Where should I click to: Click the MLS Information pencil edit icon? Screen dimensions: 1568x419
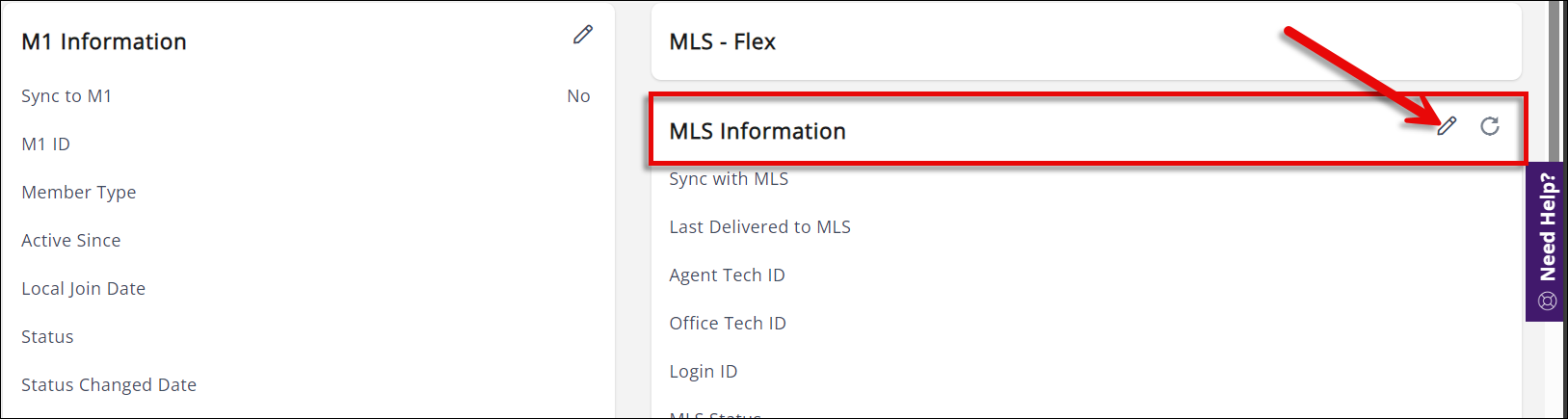coord(1447,126)
